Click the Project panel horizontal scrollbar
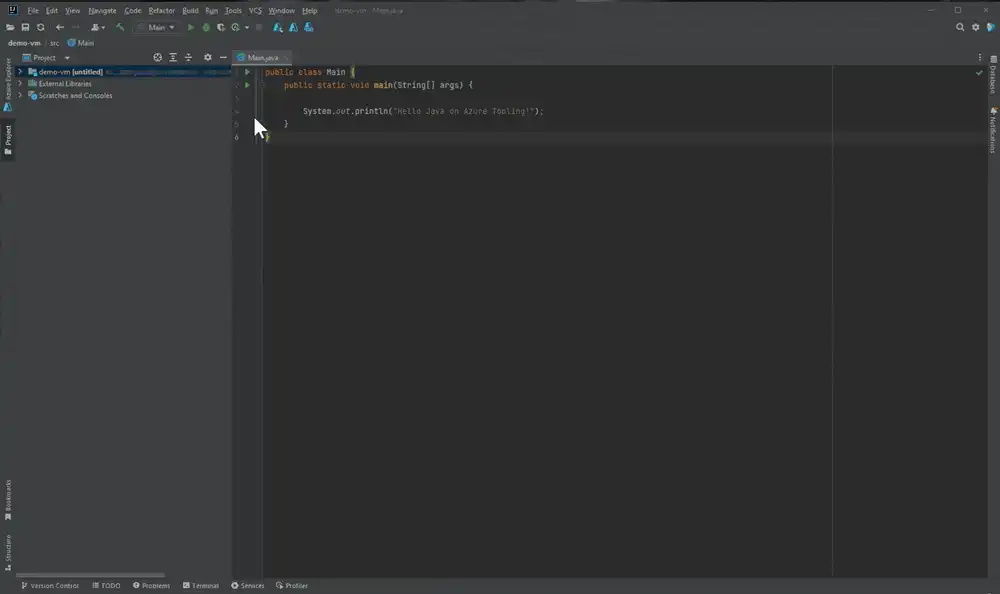 (90, 575)
